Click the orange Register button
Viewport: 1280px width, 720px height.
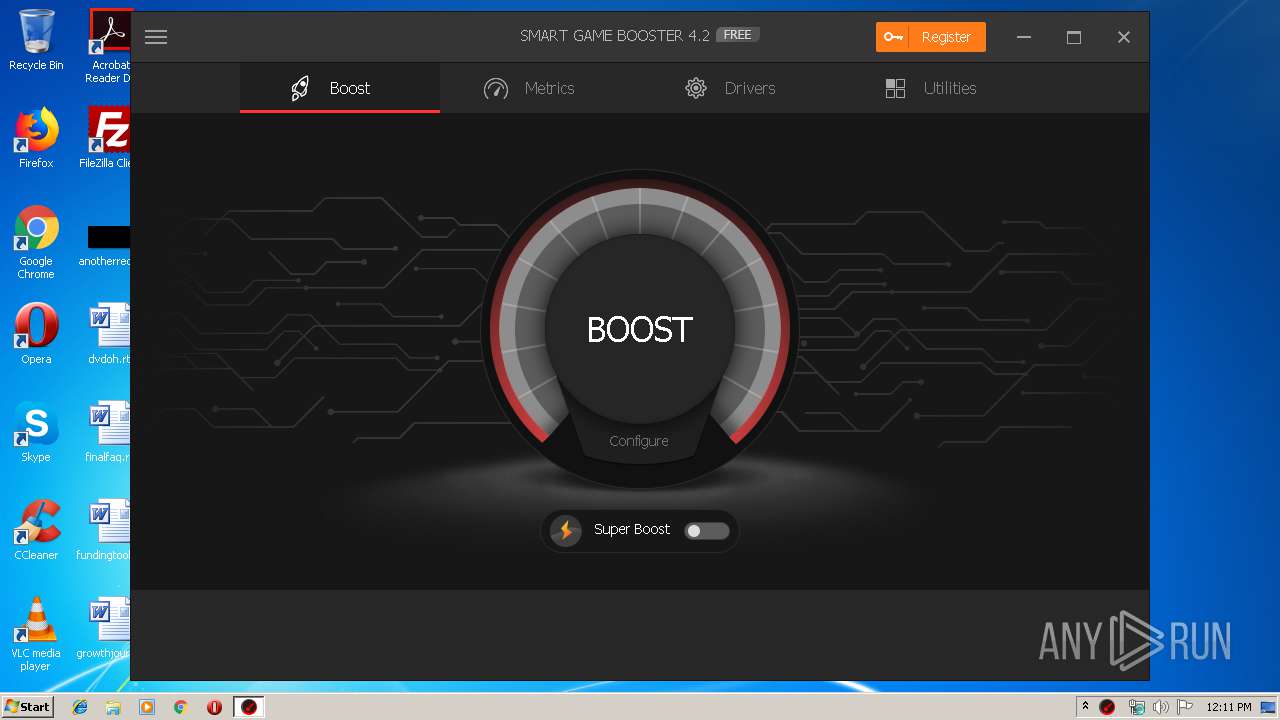click(931, 37)
